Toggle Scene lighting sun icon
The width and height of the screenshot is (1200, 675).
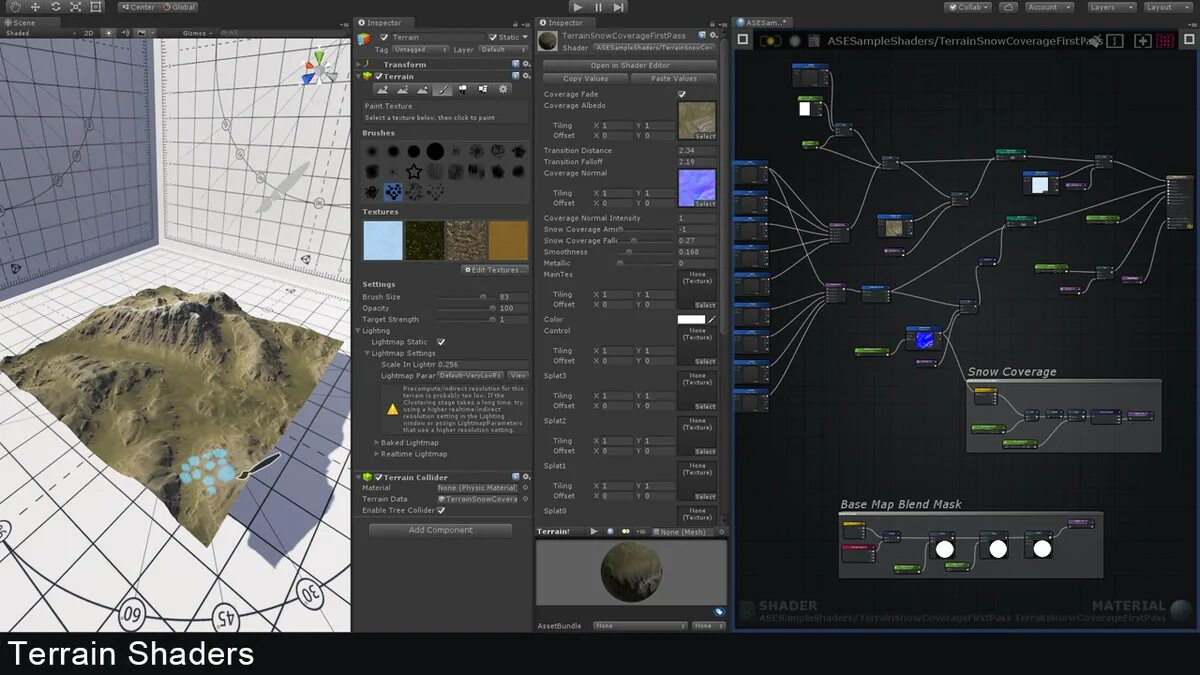[x=108, y=33]
